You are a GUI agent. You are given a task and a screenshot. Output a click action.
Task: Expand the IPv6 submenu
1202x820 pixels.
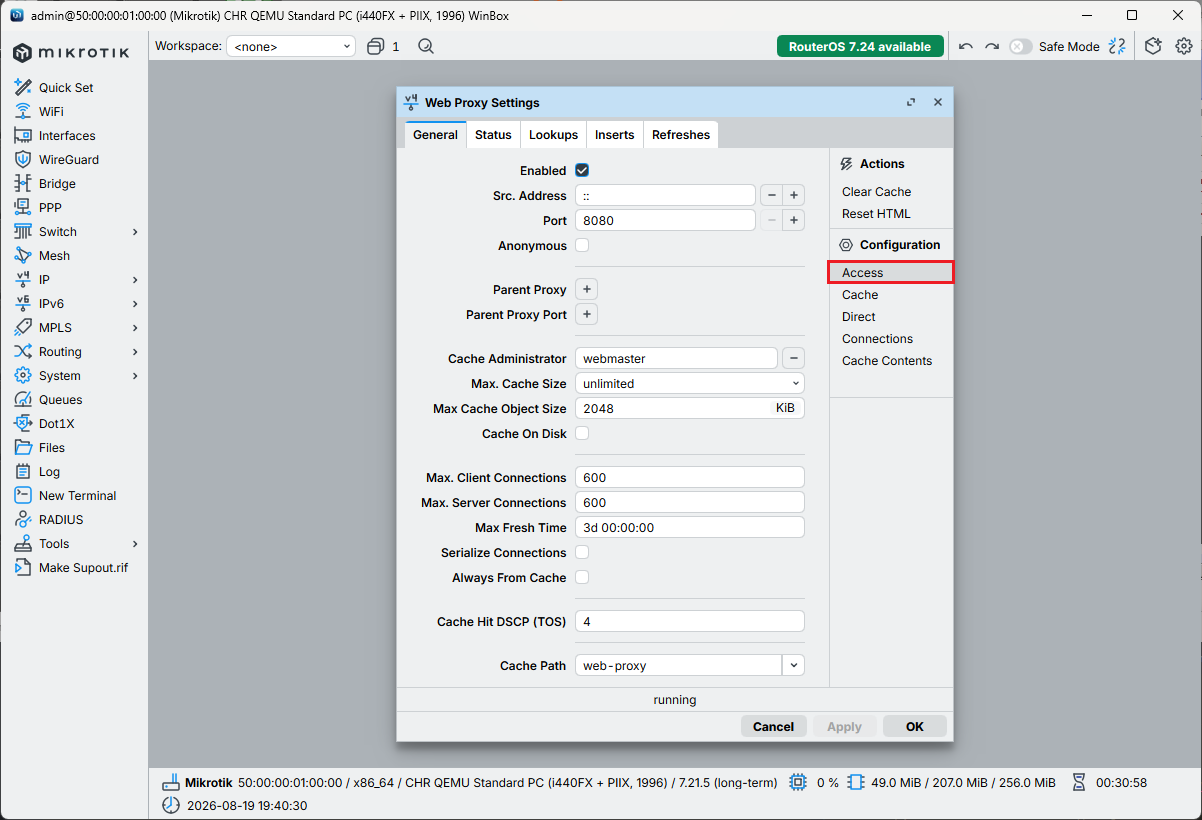[135, 304]
